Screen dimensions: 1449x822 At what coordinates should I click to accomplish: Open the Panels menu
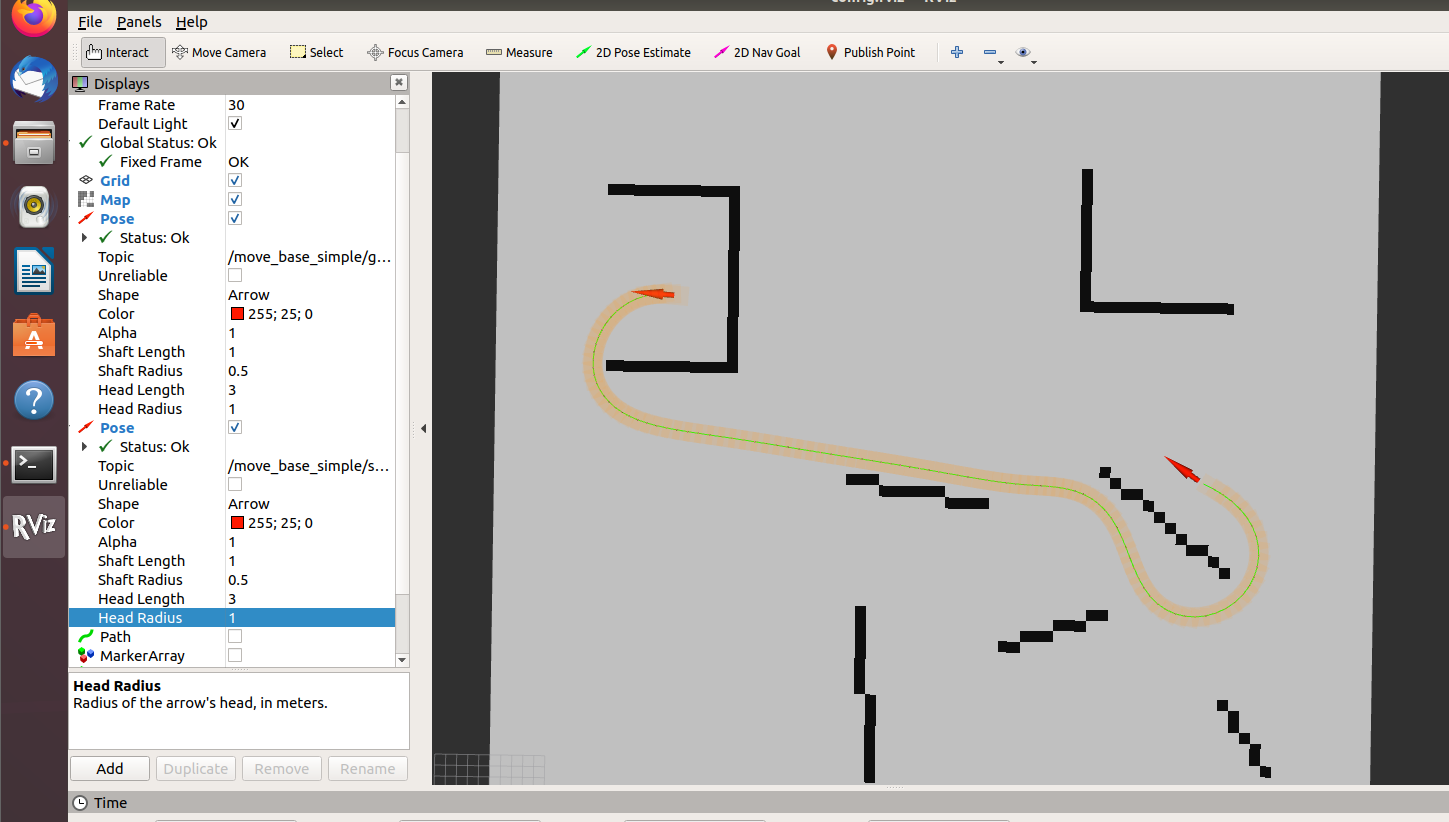coord(139,21)
